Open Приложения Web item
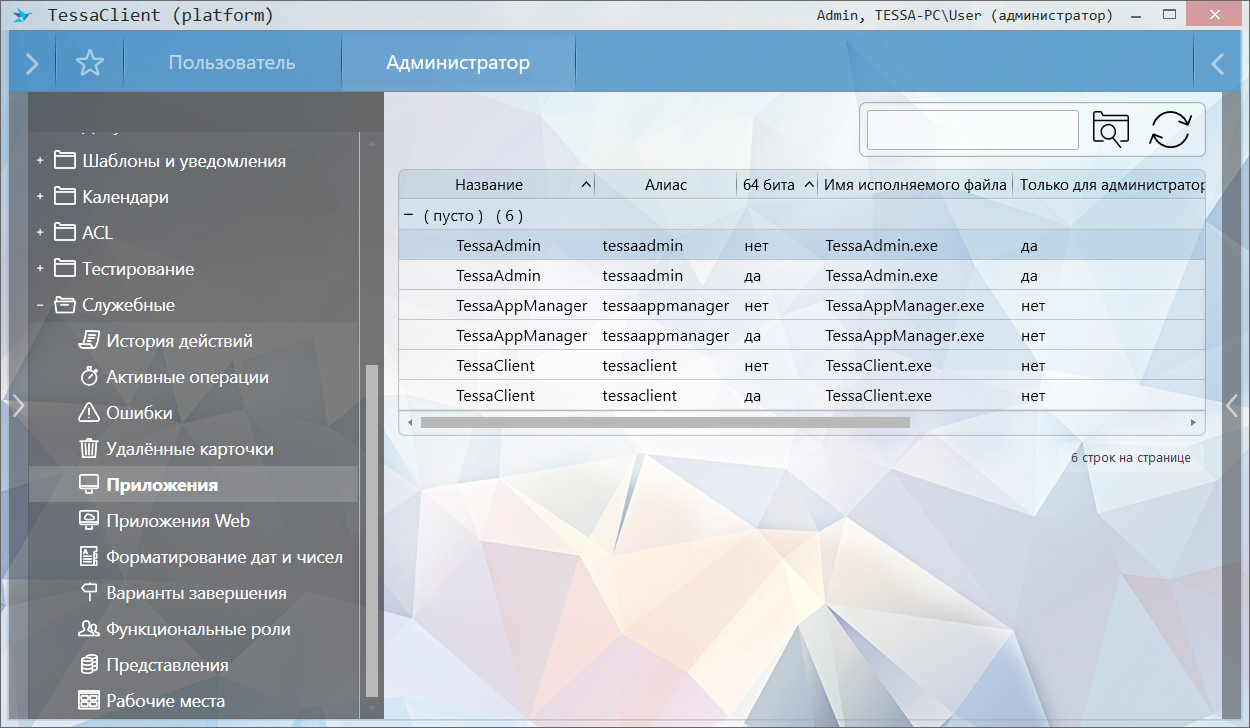 pos(178,521)
